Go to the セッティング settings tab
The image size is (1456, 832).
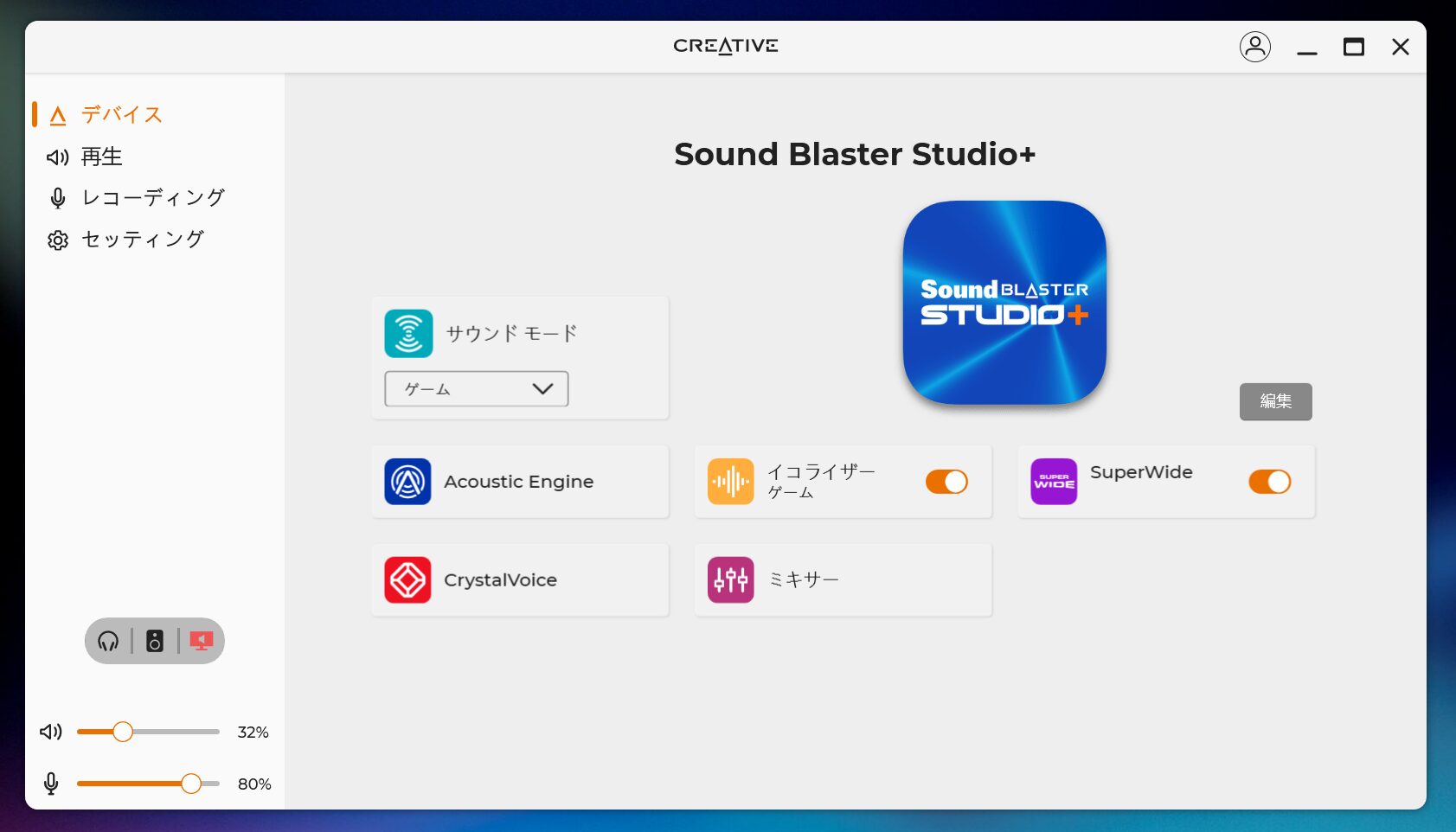pos(142,240)
